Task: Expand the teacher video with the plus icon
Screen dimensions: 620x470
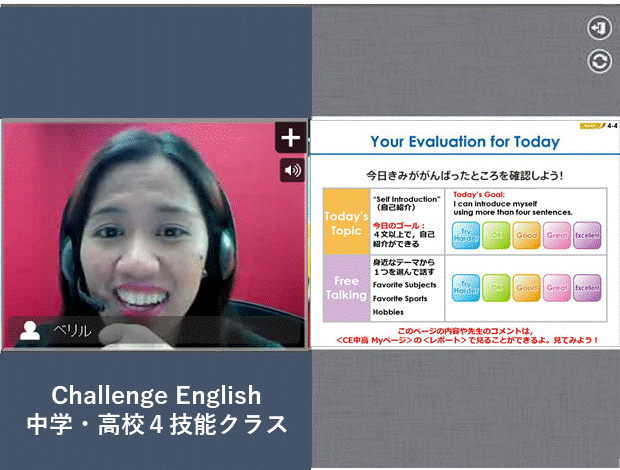Action: pyautogui.click(x=291, y=138)
